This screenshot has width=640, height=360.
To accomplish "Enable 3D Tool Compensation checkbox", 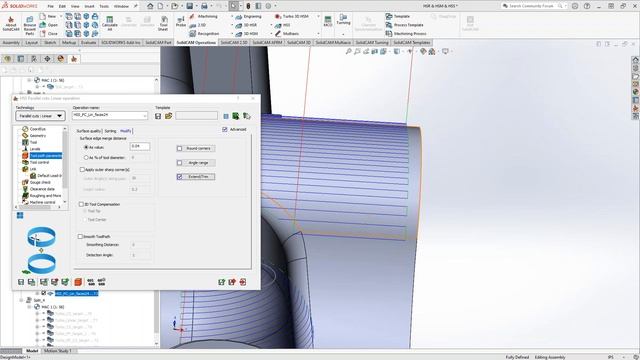I will [x=81, y=204].
